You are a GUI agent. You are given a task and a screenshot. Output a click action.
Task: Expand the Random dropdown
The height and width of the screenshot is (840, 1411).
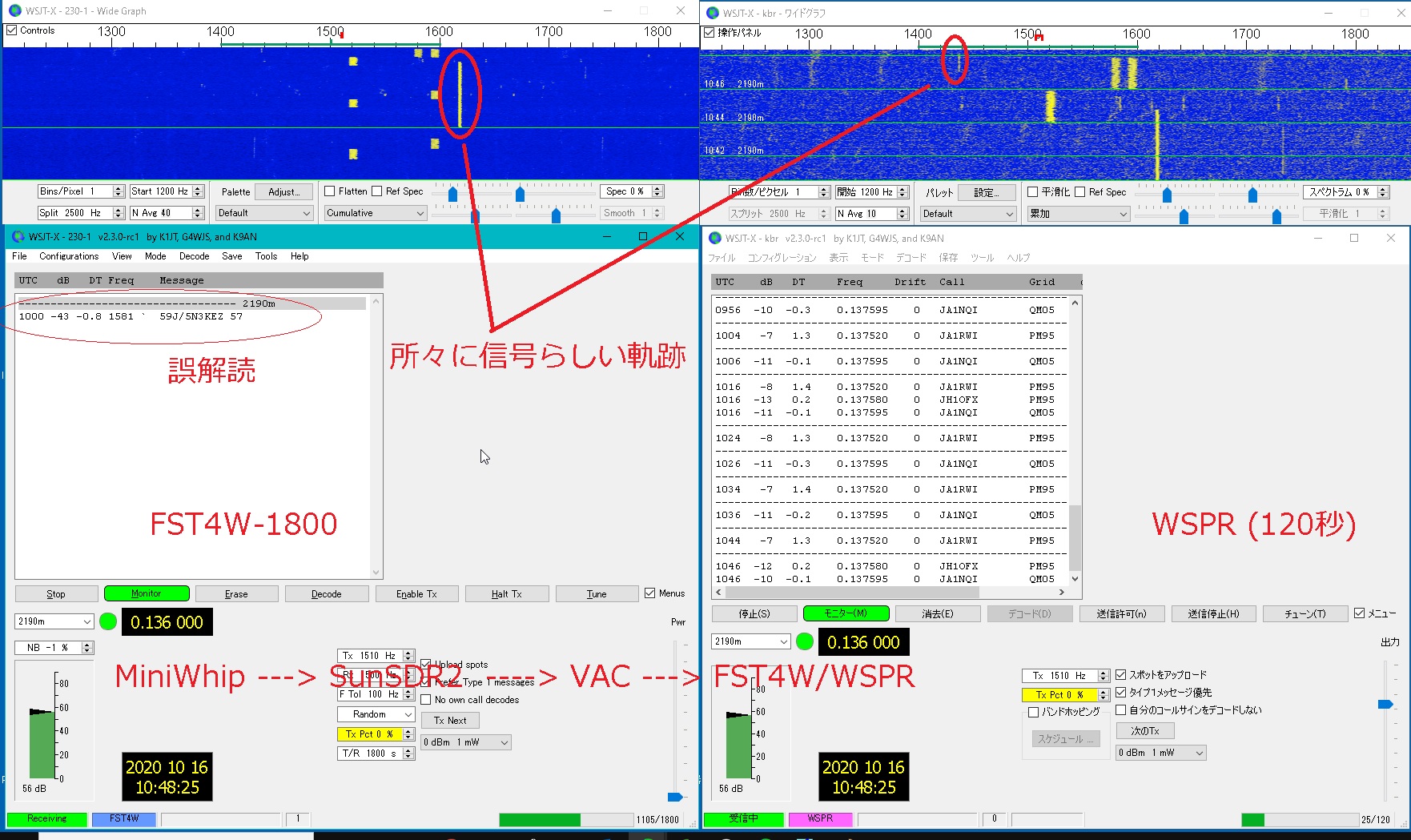pos(376,714)
